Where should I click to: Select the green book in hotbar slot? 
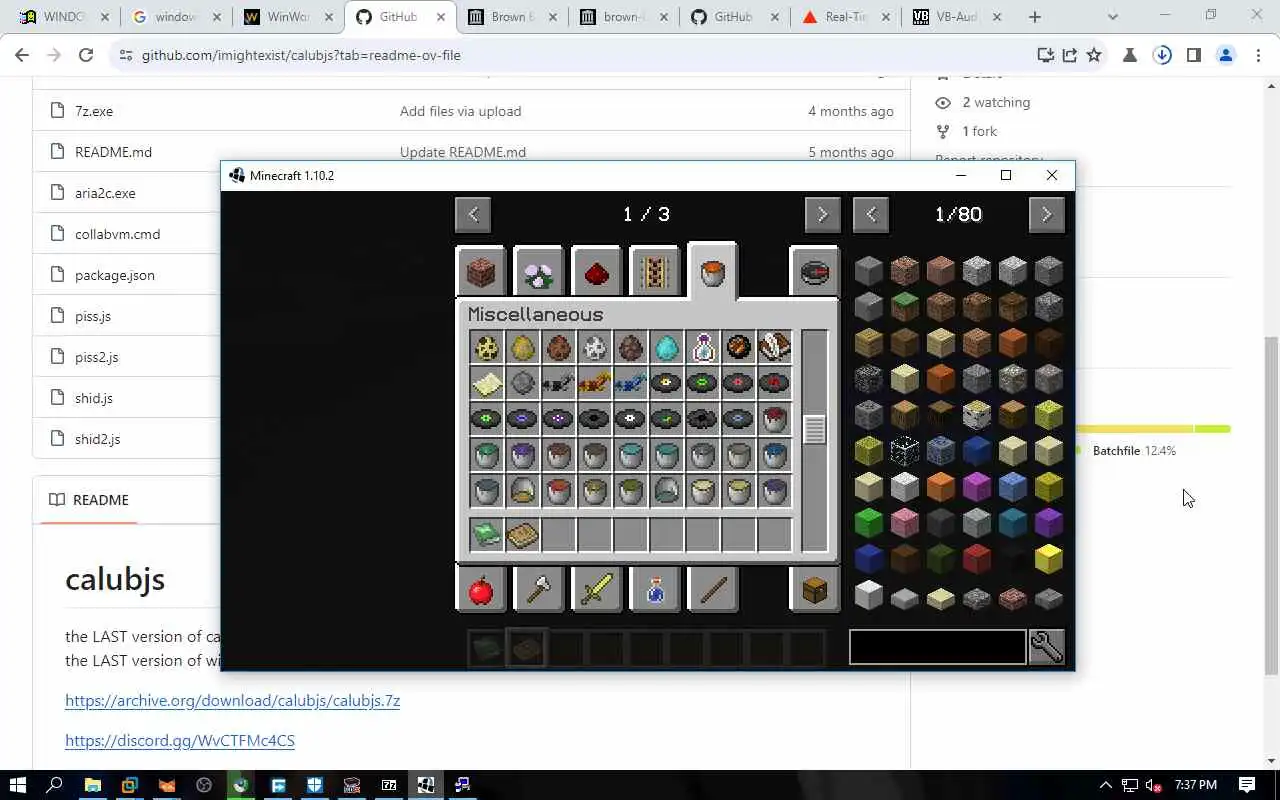pos(487,535)
